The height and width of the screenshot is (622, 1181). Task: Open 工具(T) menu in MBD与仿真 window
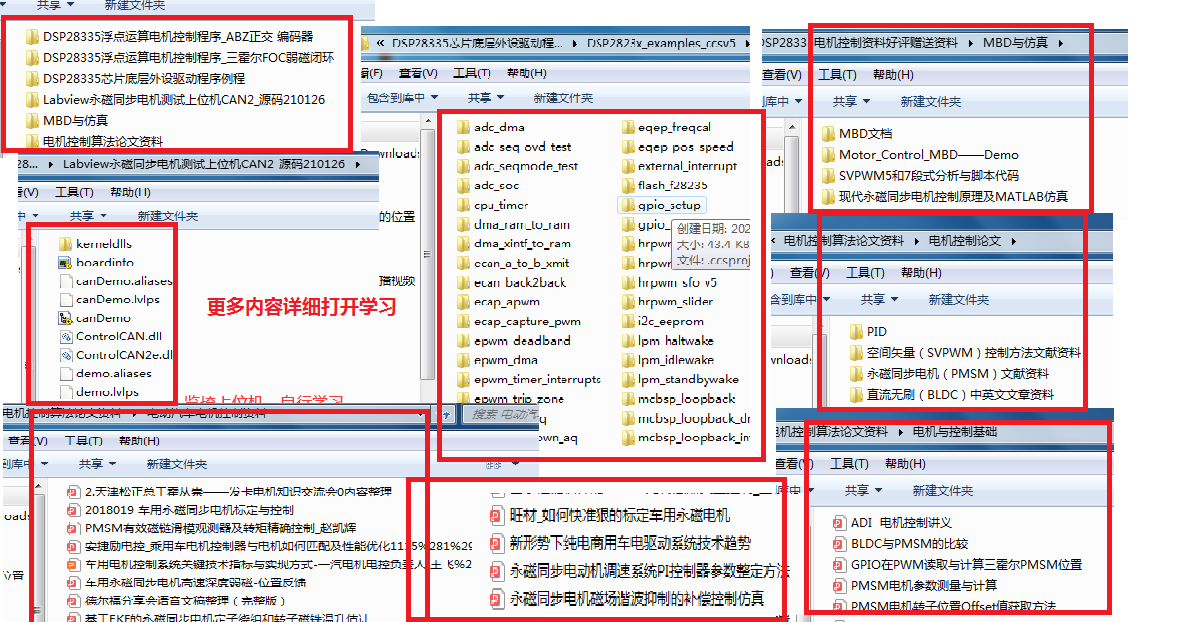(838, 75)
